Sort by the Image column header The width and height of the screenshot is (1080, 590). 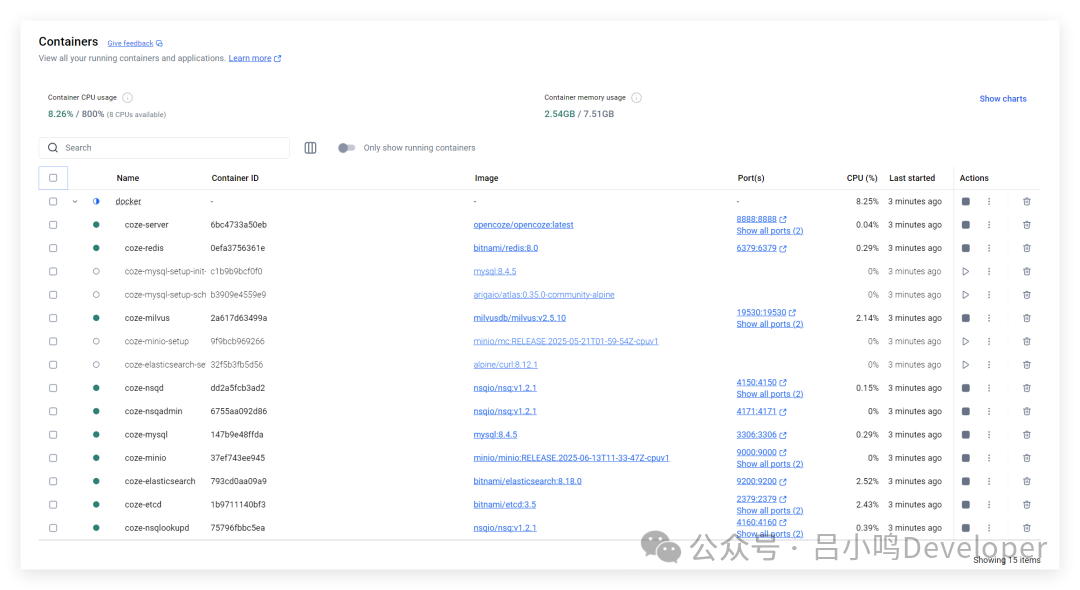pos(486,178)
